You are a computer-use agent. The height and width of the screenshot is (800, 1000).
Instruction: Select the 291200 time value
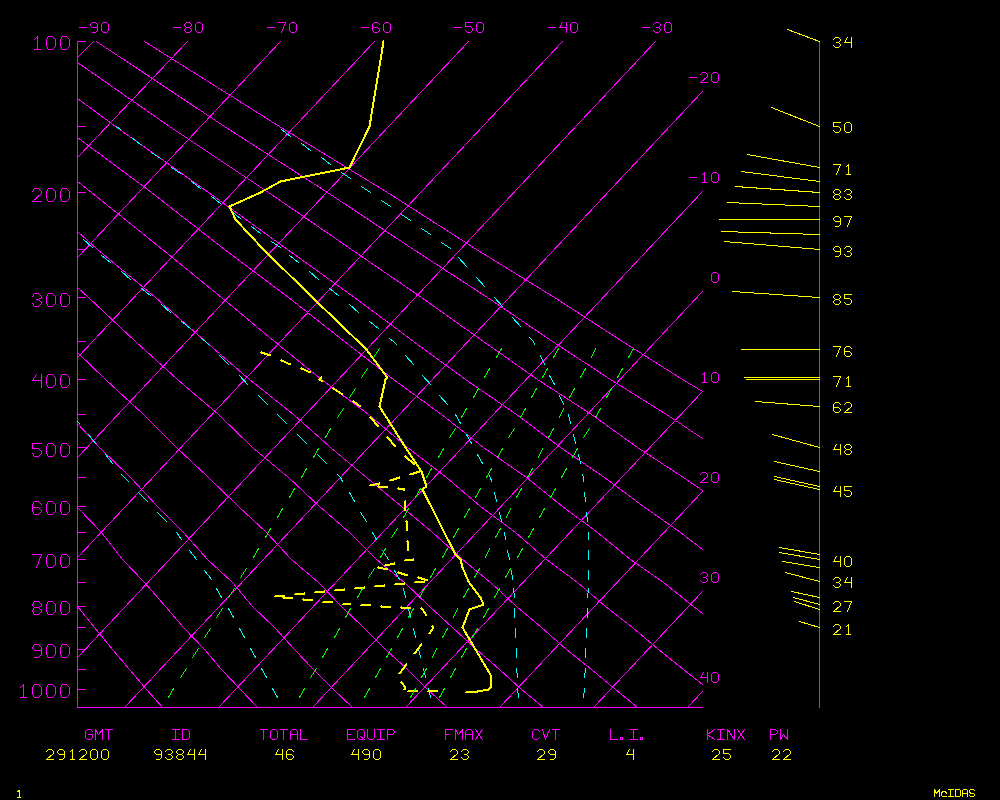(x=77, y=755)
